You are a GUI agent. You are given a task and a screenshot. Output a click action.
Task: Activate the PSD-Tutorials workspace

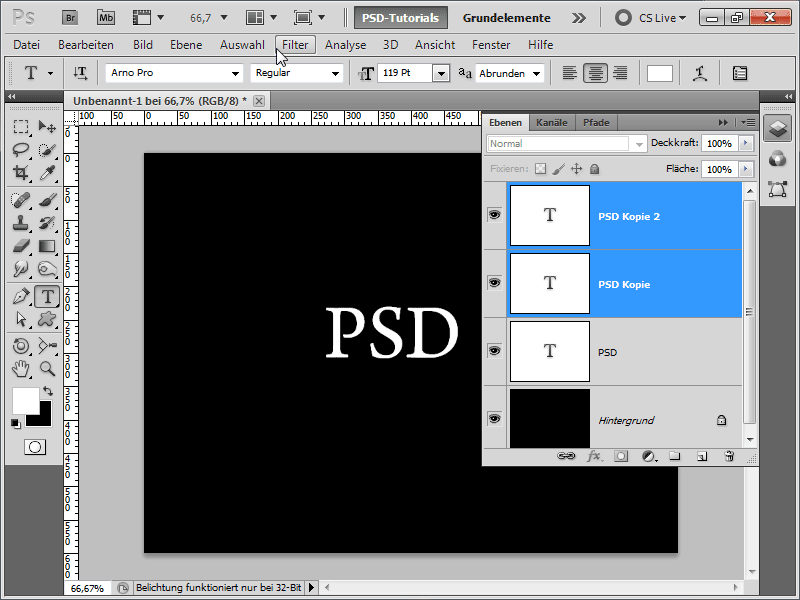(401, 18)
